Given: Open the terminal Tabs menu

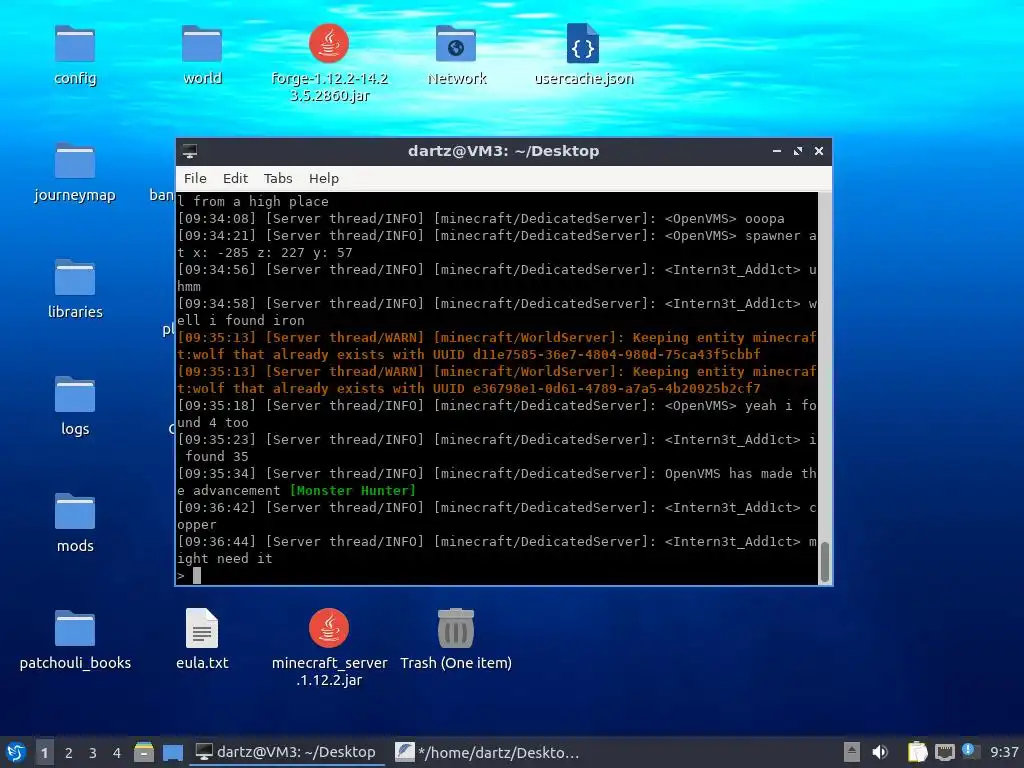Looking at the screenshot, I should 278,178.
